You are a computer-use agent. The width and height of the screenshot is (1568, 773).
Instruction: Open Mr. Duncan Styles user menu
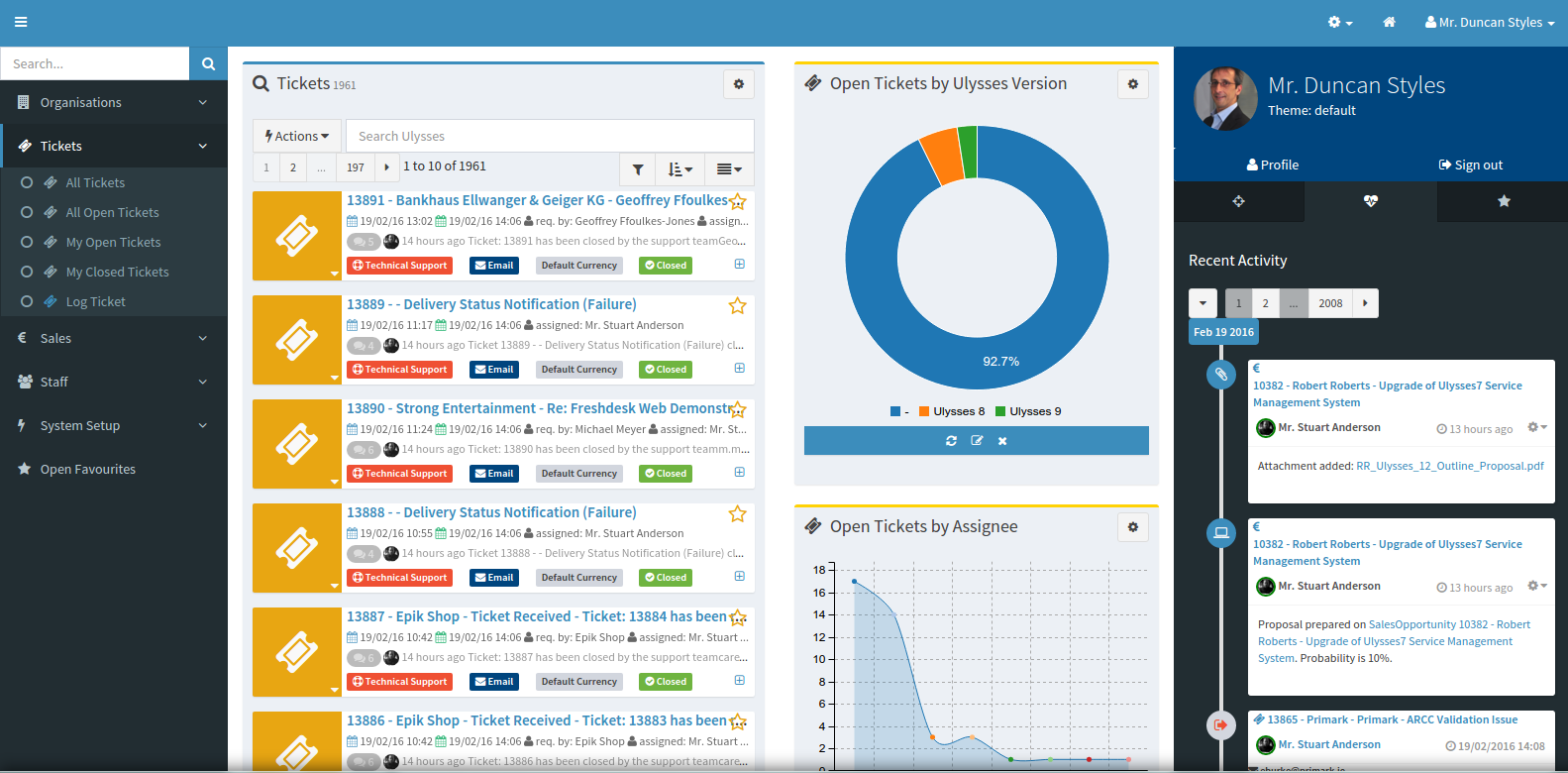[x=1490, y=22]
